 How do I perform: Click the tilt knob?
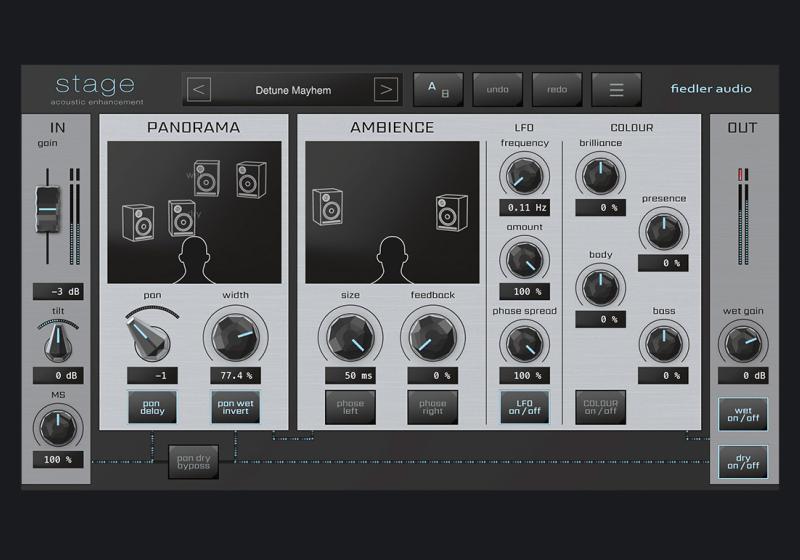(58, 341)
